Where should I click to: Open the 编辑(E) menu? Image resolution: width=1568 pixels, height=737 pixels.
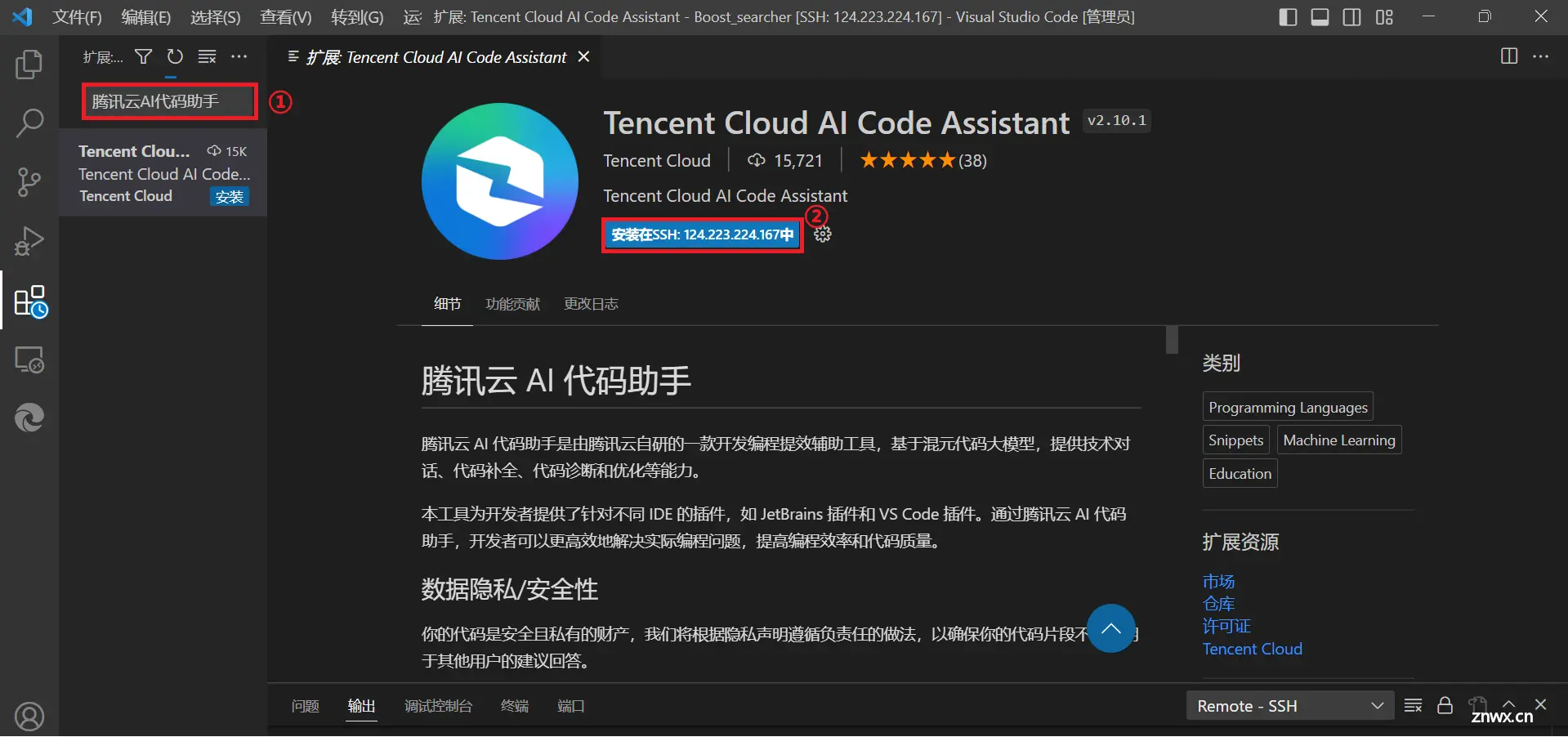click(x=145, y=17)
